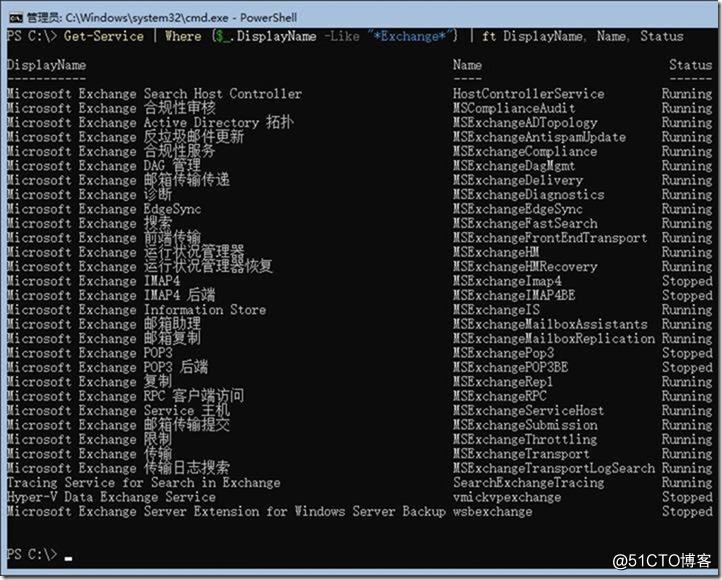Viewport: 722px width, 580px height.
Task: Select 'MSExchangeSubmission' name cell
Action: click(x=525, y=425)
